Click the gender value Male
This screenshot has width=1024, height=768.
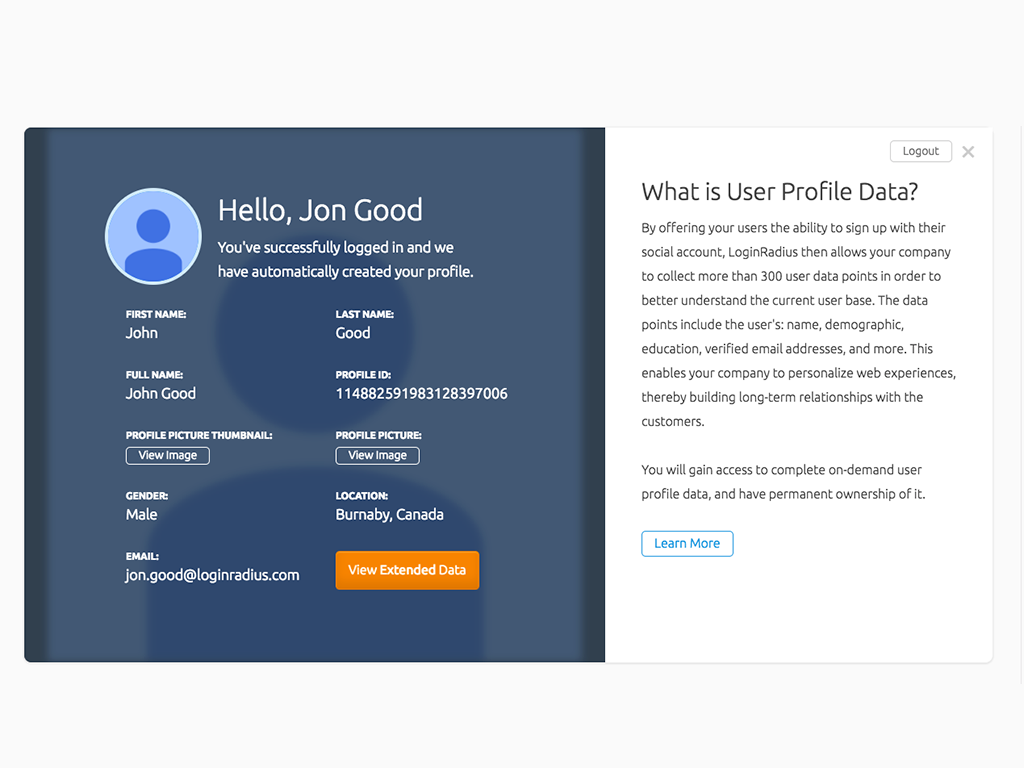[141, 515]
